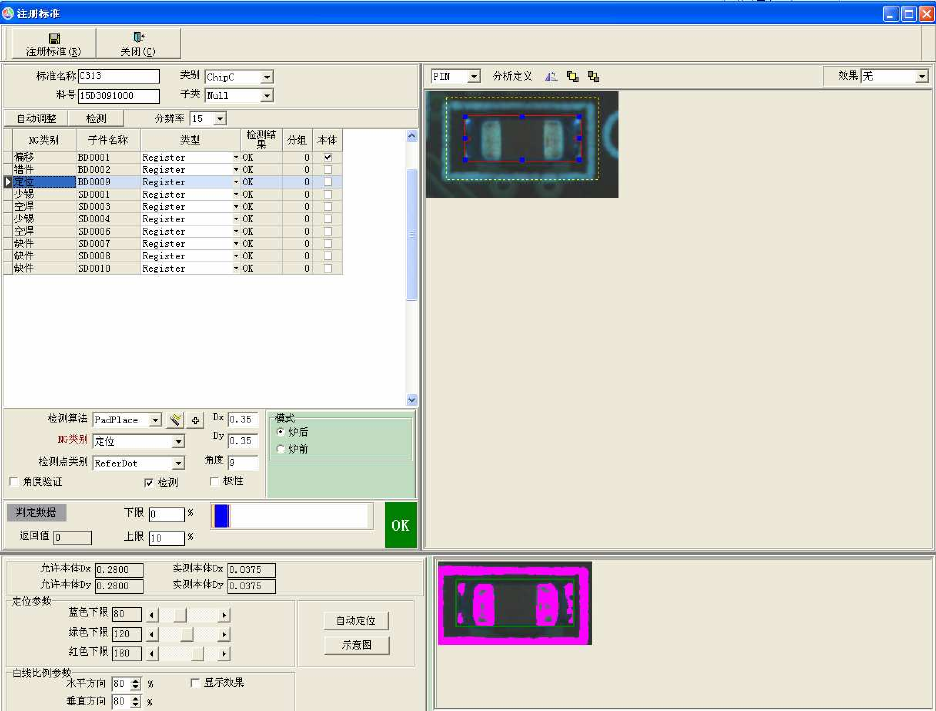Viewport: 936px width, 711px height.
Task: Click the rightmost stacked squares toolbar icon
Action: [x=593, y=76]
